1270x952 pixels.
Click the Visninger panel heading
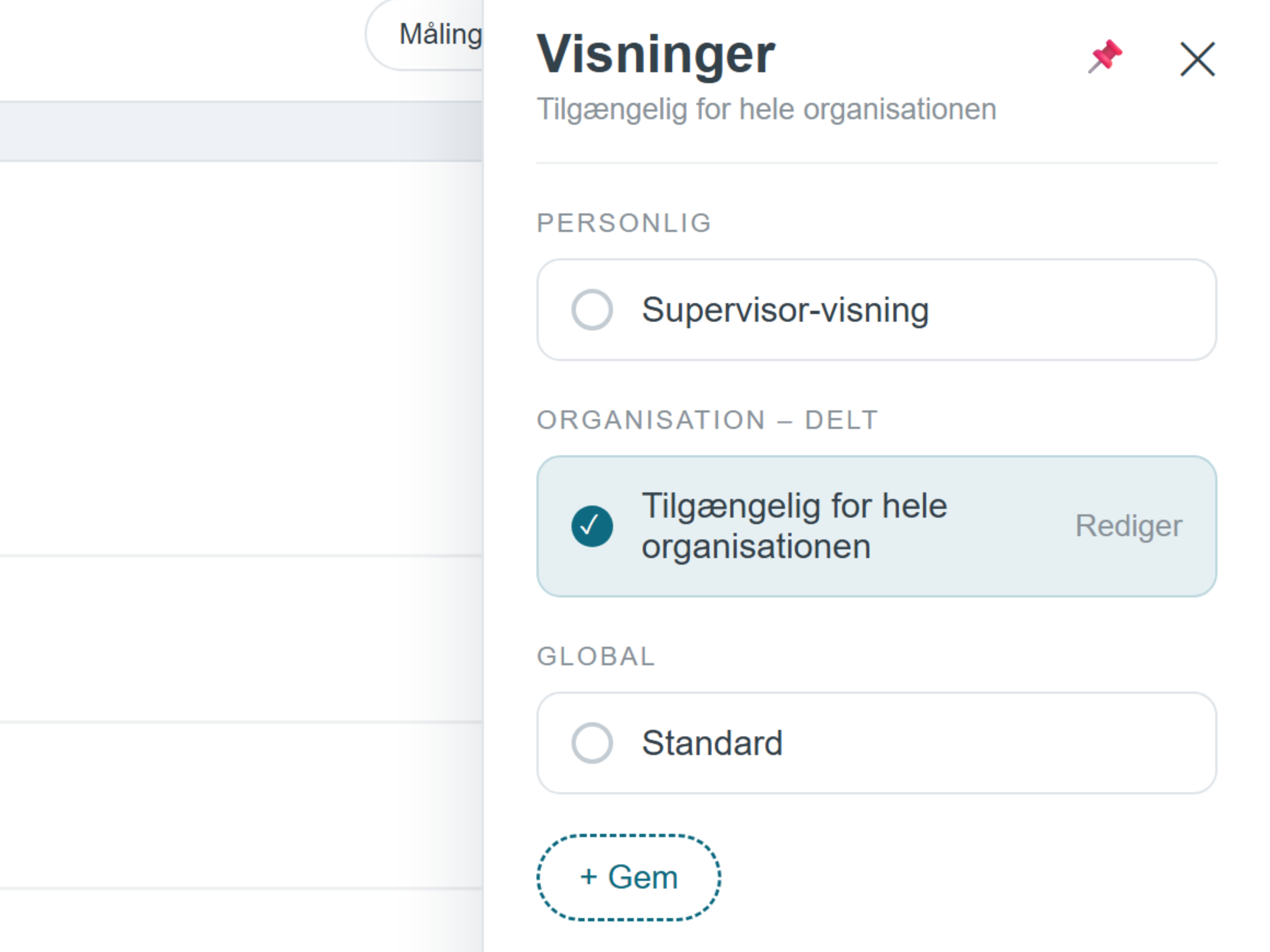tap(656, 55)
